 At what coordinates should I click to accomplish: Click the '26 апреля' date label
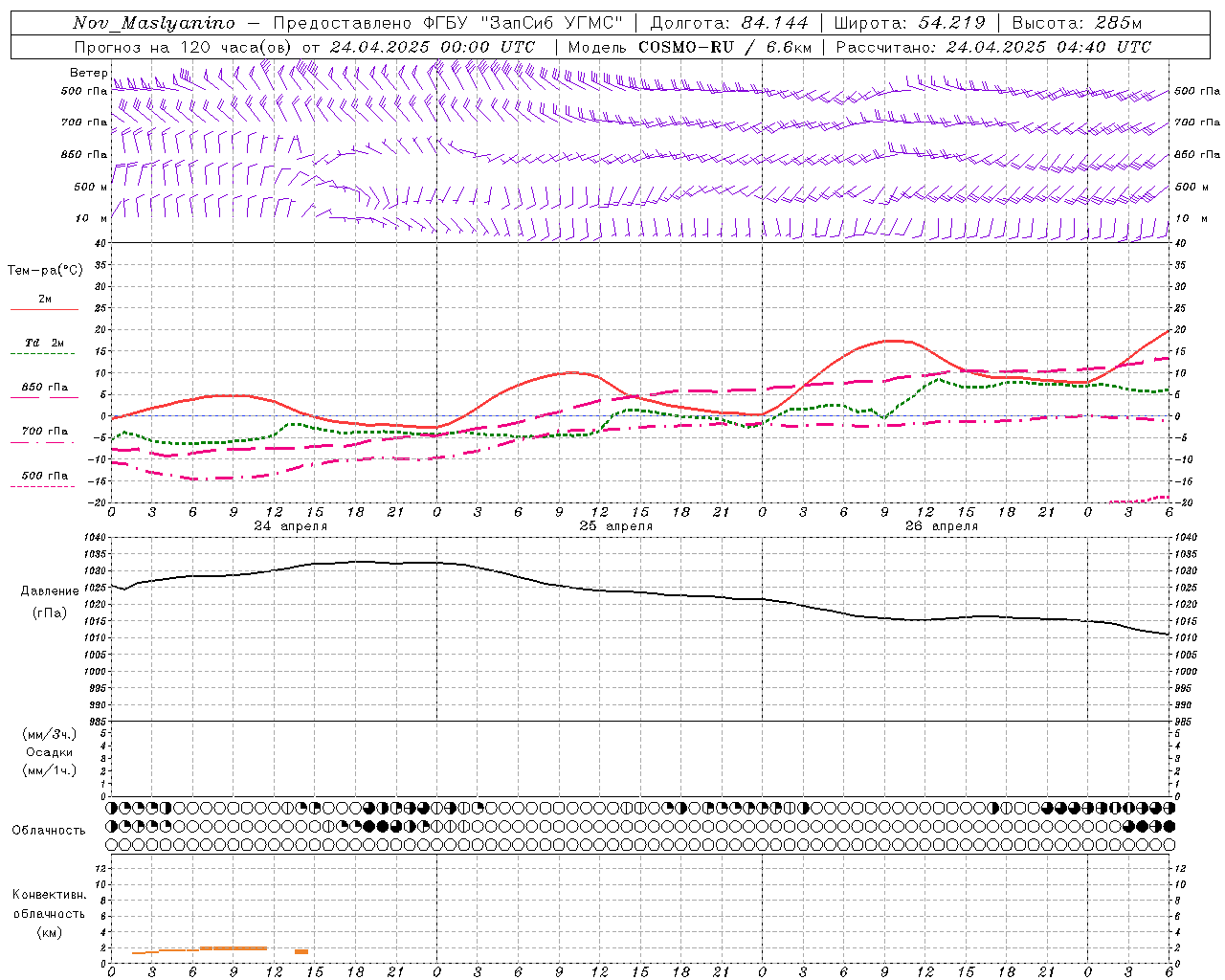point(942,526)
